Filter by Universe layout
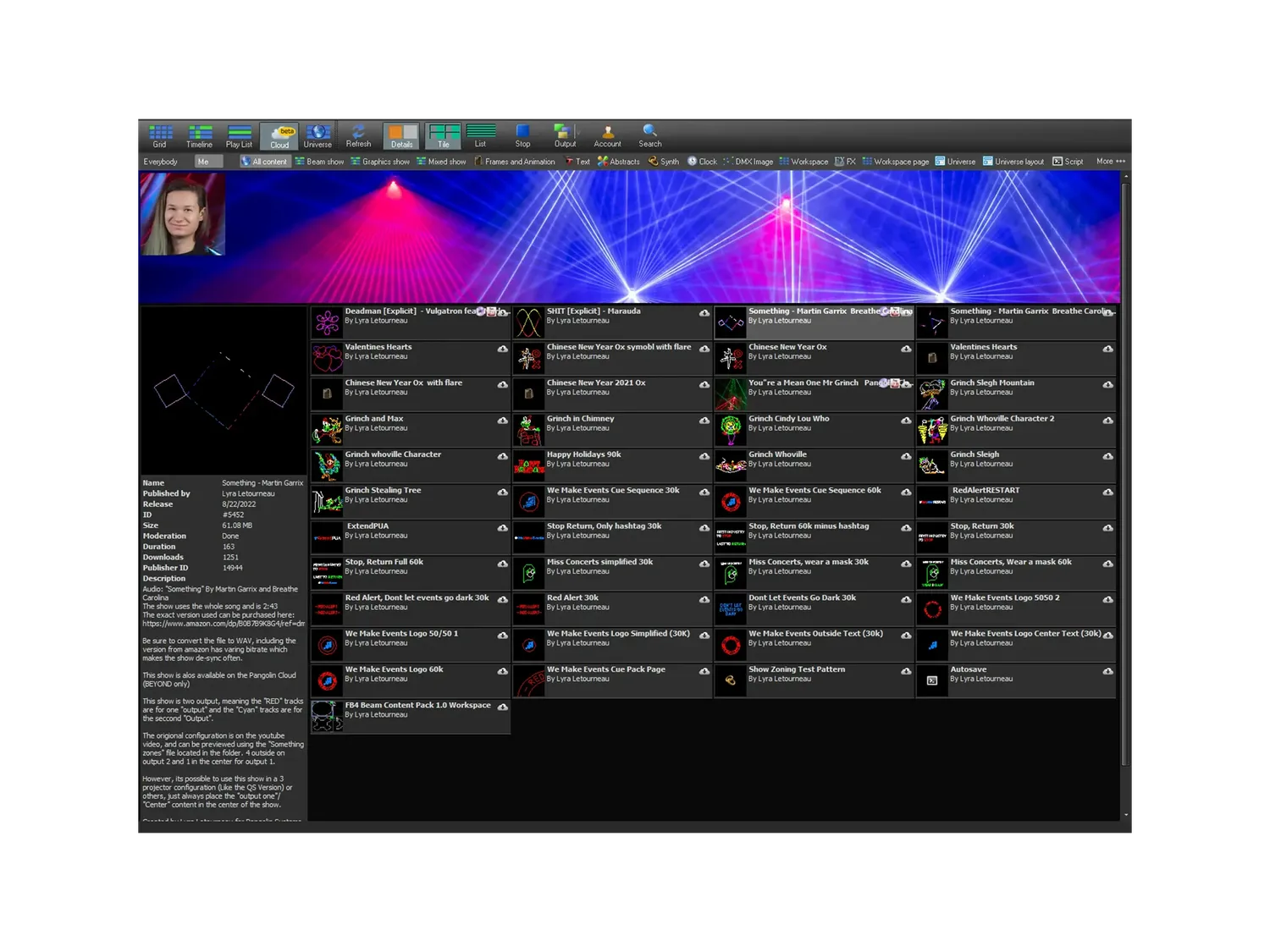Screen dimensions: 1270x952 tap(1013, 162)
